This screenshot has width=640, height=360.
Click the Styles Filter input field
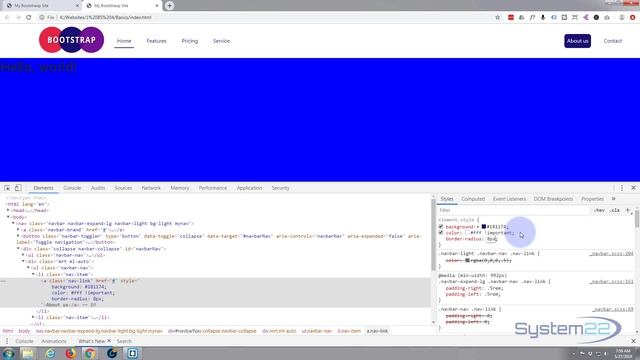[x=514, y=210]
